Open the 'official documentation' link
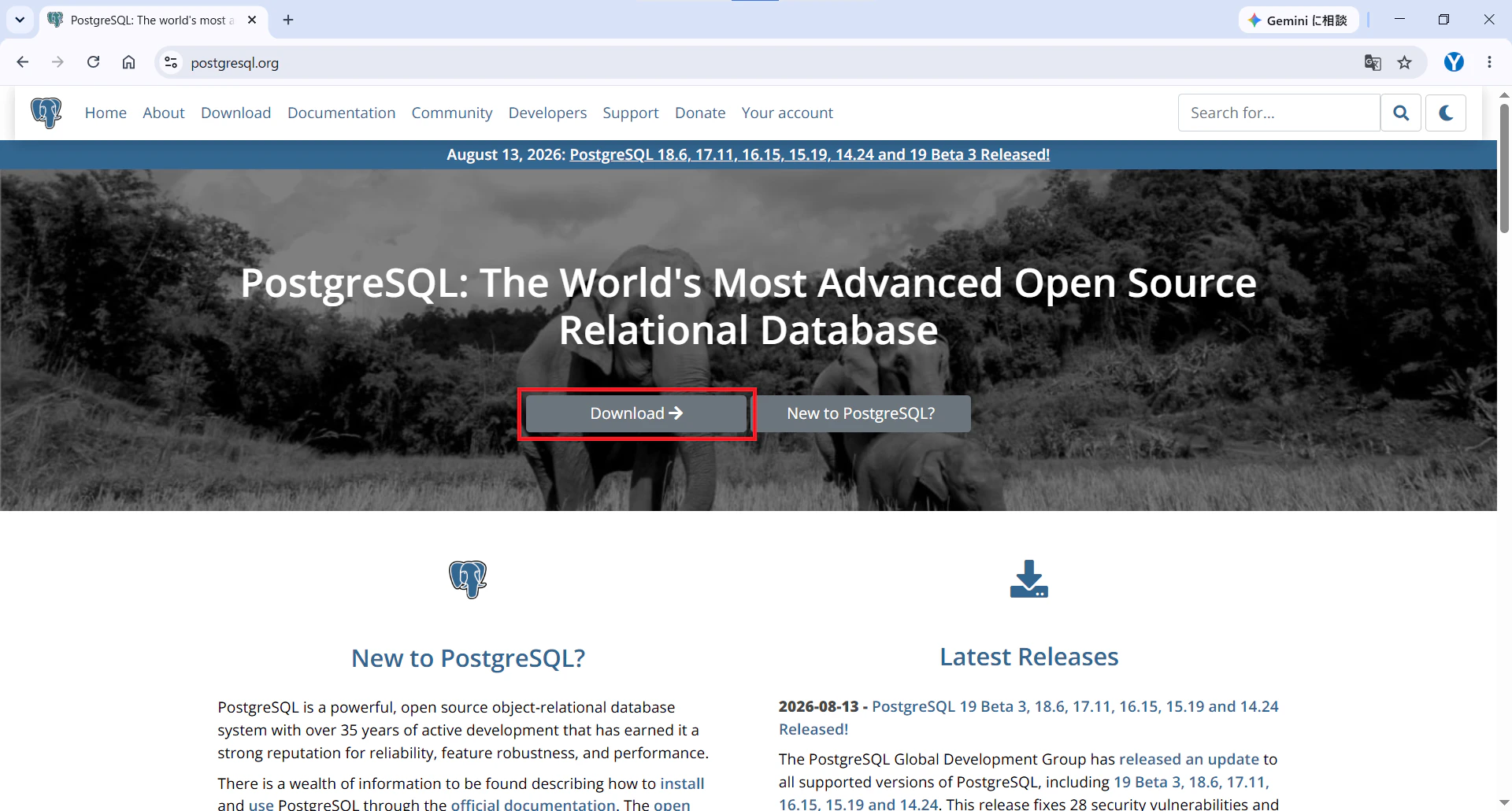Viewport: 1512px width, 811px height. (533, 805)
